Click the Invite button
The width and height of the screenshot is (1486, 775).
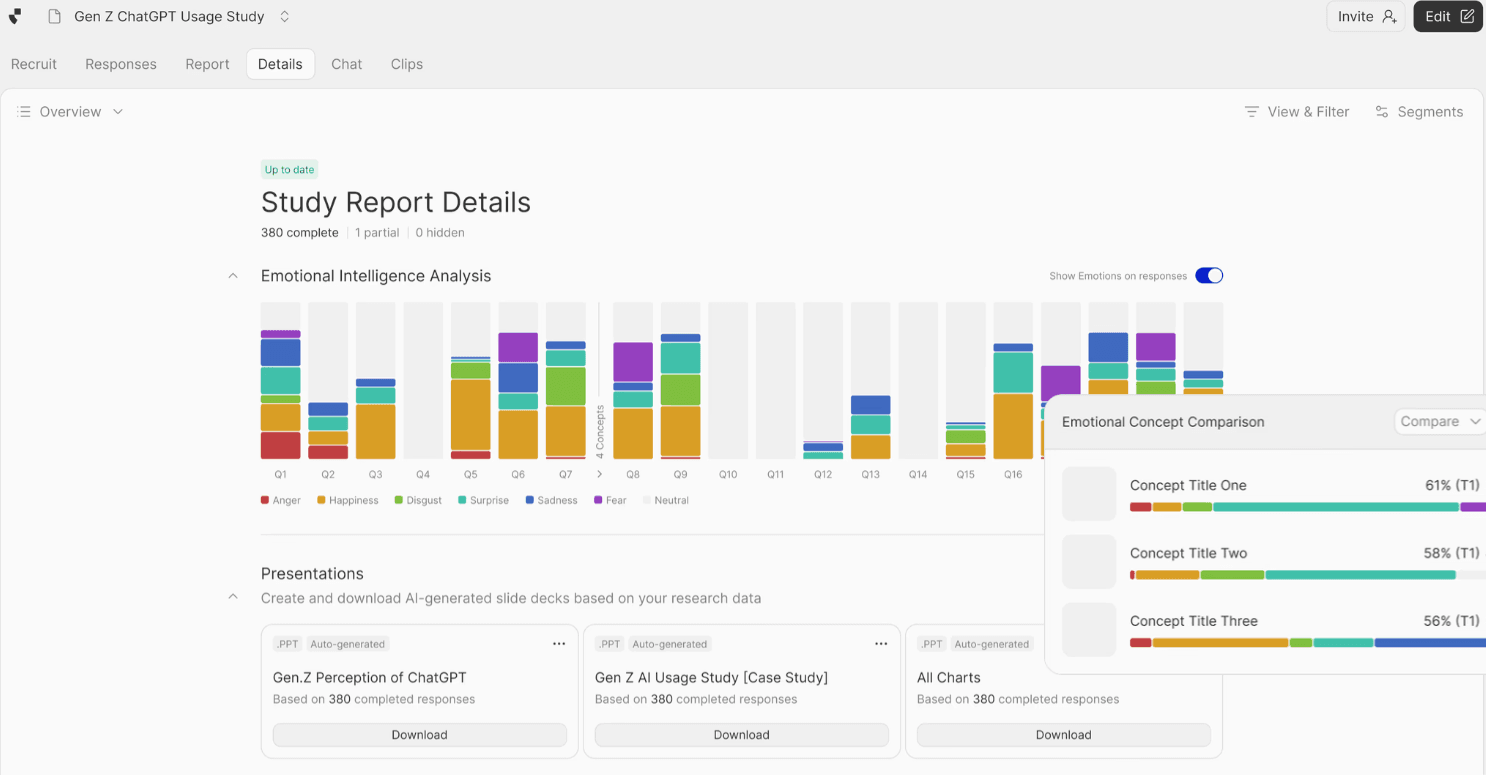1366,16
